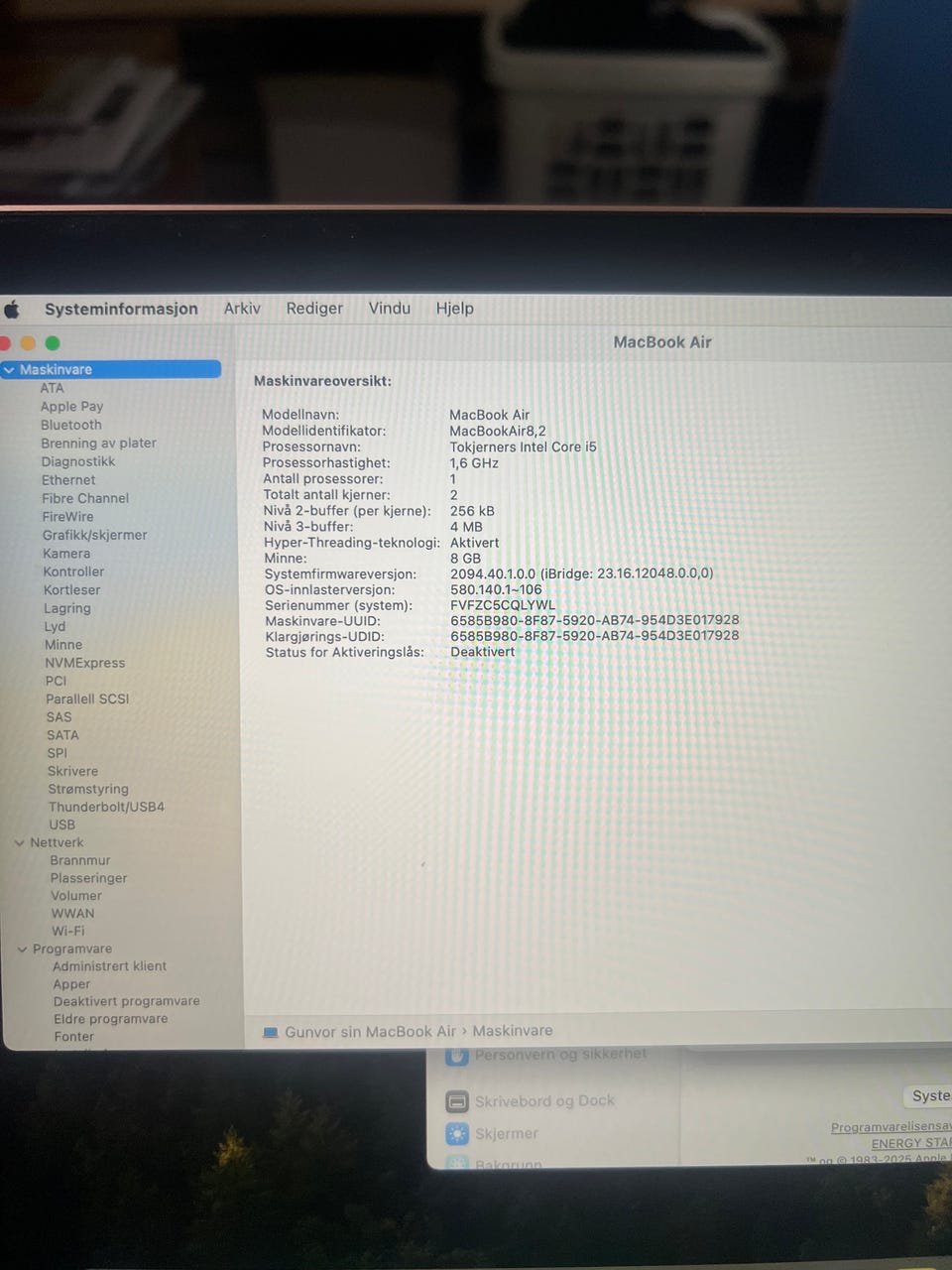Select Diagnostikk in the sidebar
This screenshot has height=1270, width=952.
(78, 461)
